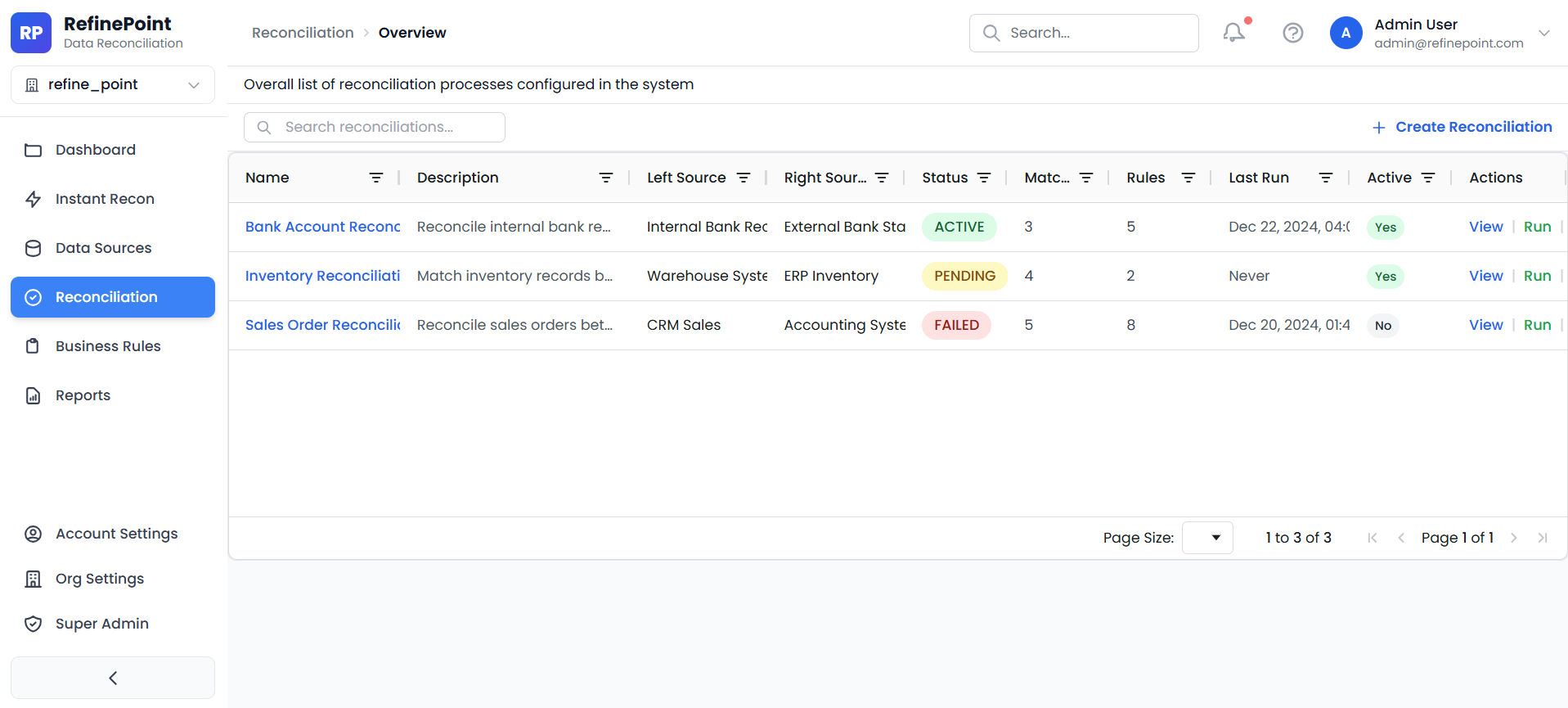Click the 'Page 1 of 1' pagination label
1568x708 pixels.
click(1458, 538)
